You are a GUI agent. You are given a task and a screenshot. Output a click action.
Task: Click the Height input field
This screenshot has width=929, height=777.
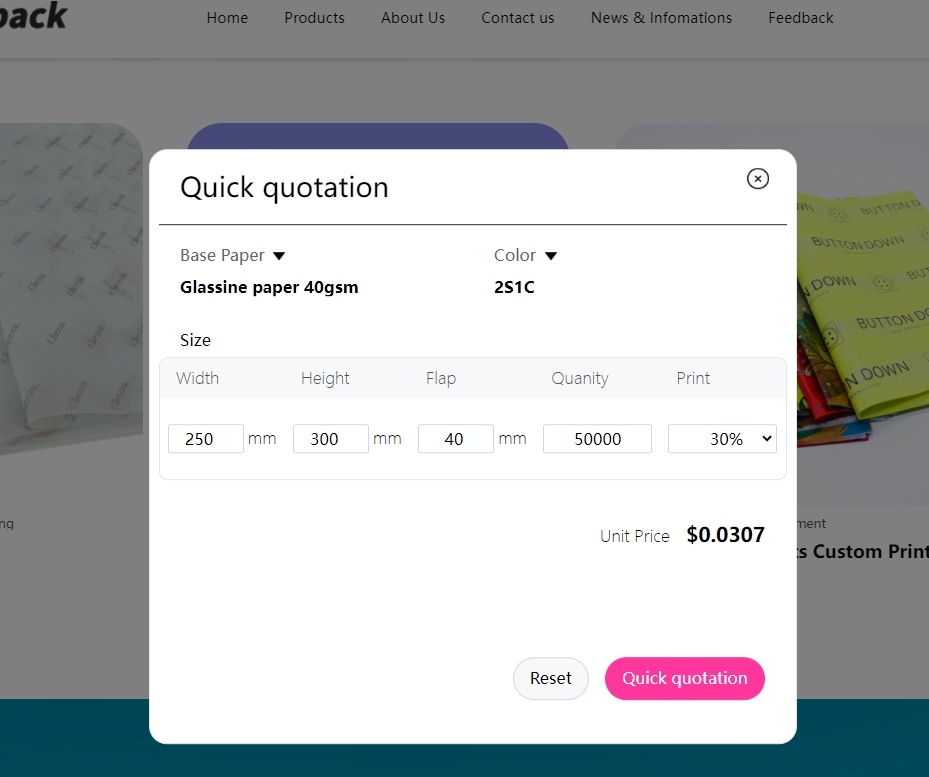[x=331, y=439]
